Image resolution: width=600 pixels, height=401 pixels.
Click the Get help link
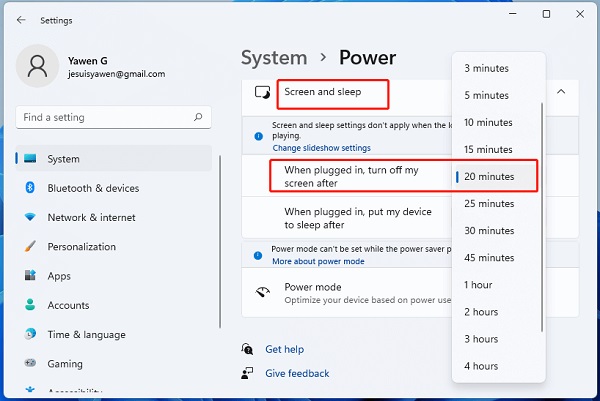pos(284,349)
